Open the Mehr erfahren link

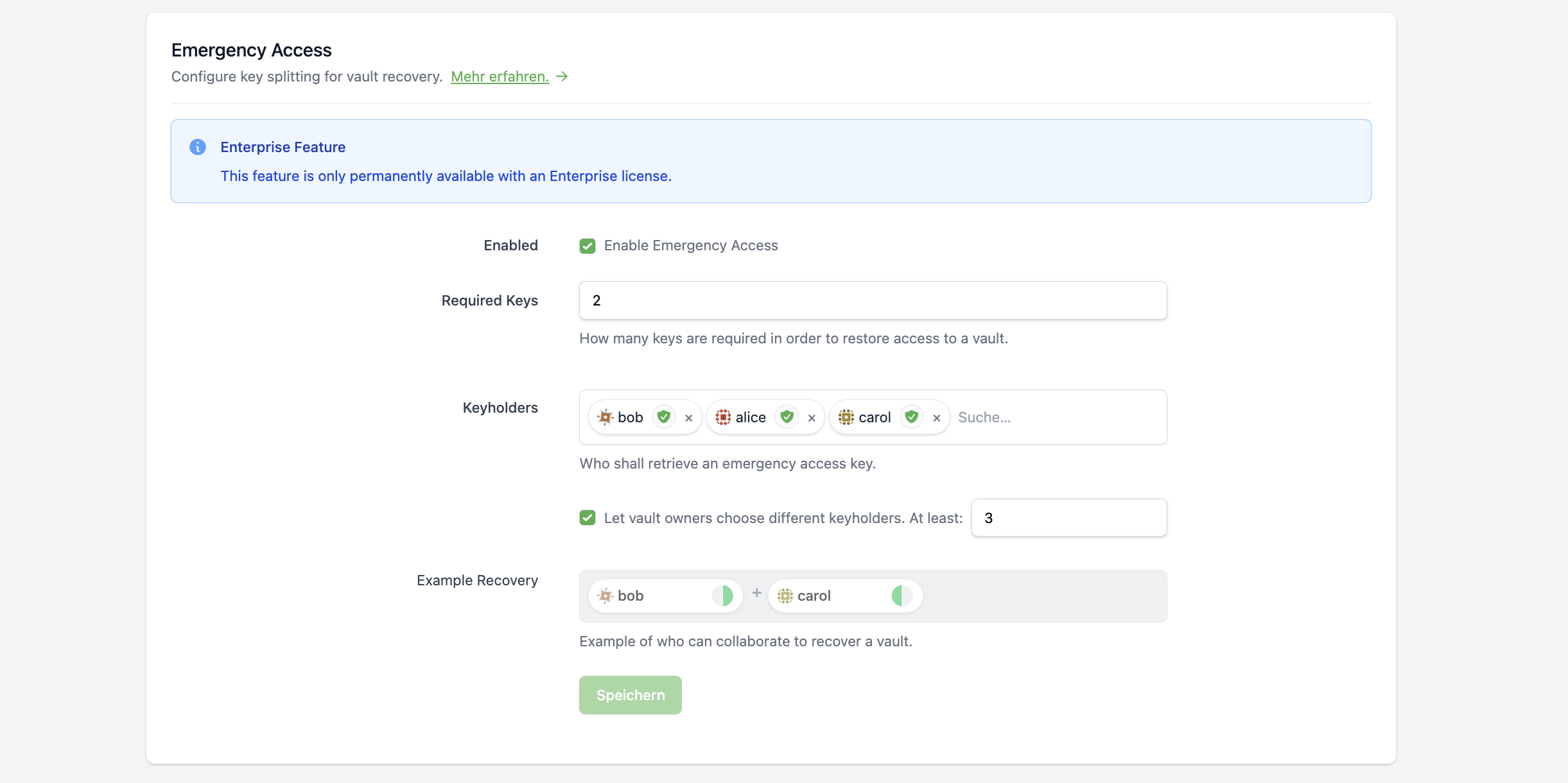click(500, 76)
